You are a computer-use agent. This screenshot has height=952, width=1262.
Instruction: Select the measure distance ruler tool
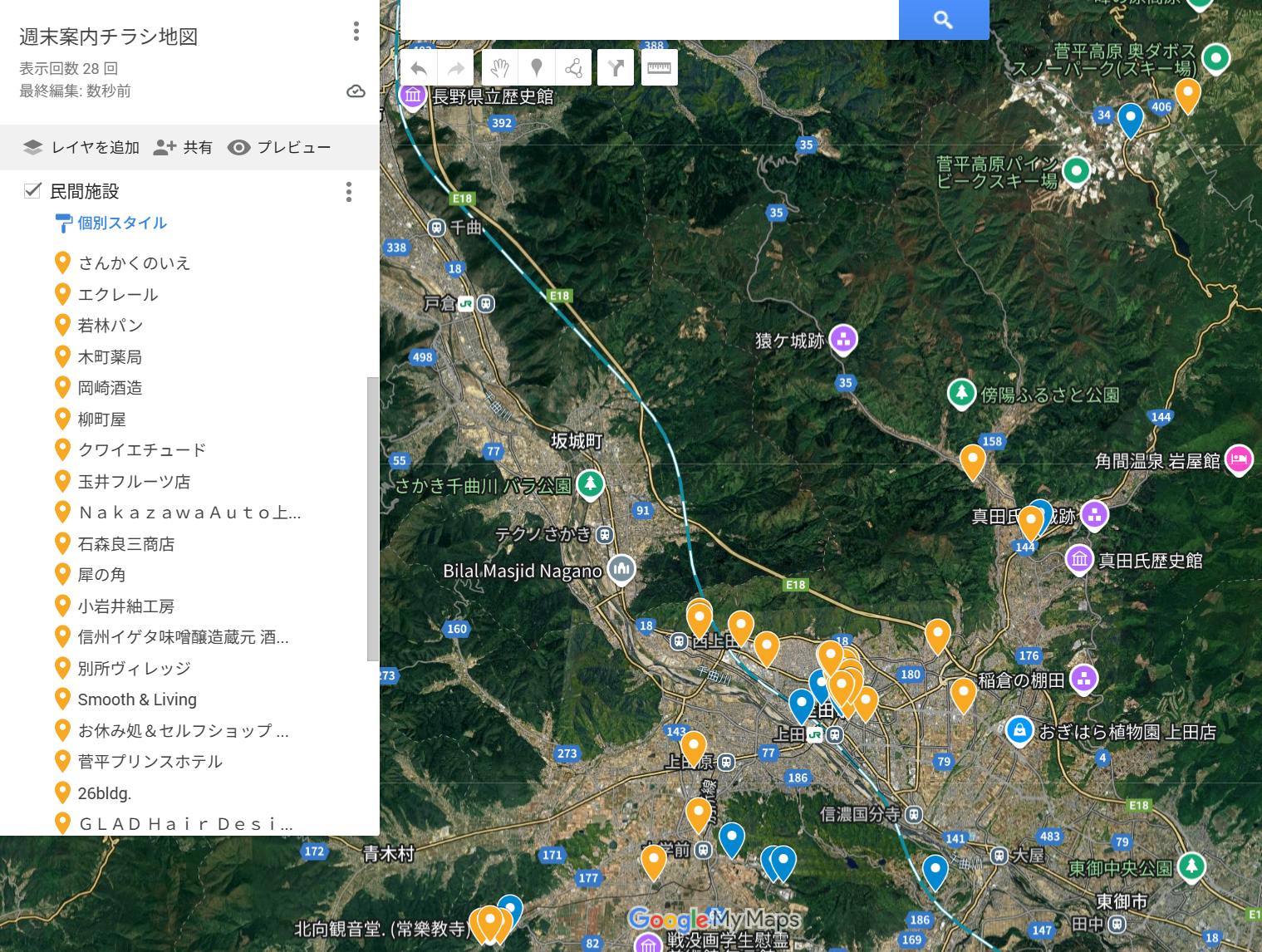click(x=659, y=68)
